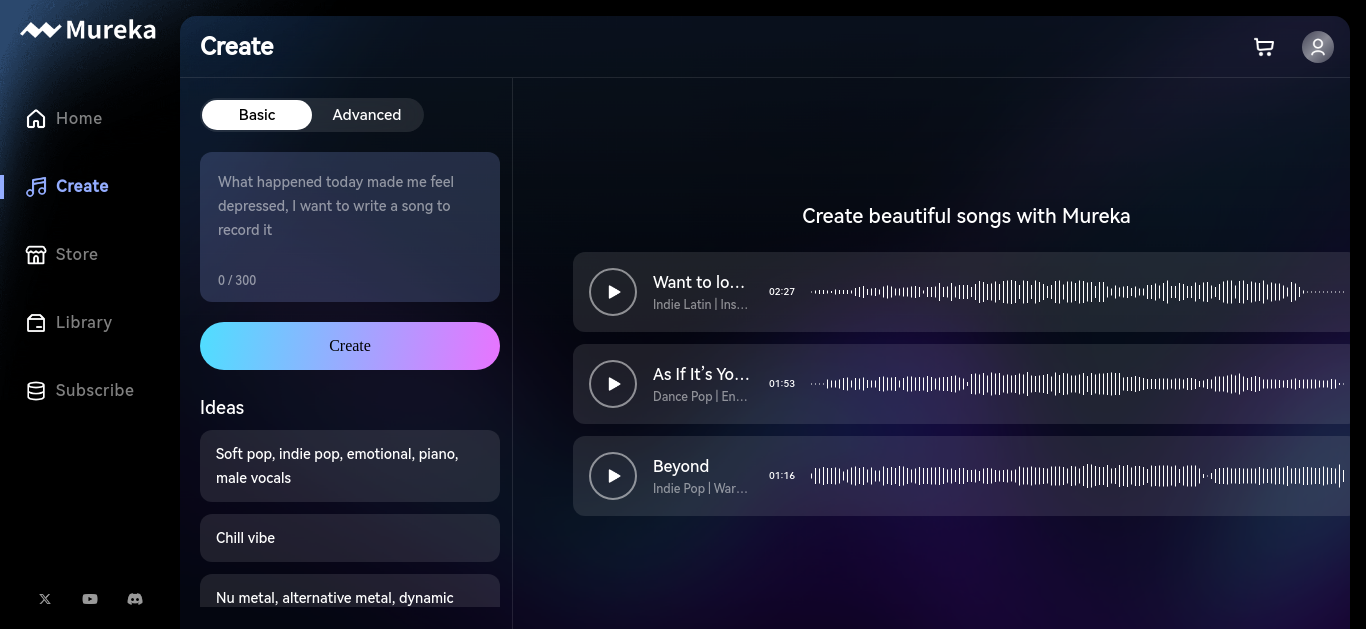Click the Mureka logo
Viewport: 1366px width, 629px height.
click(88, 30)
